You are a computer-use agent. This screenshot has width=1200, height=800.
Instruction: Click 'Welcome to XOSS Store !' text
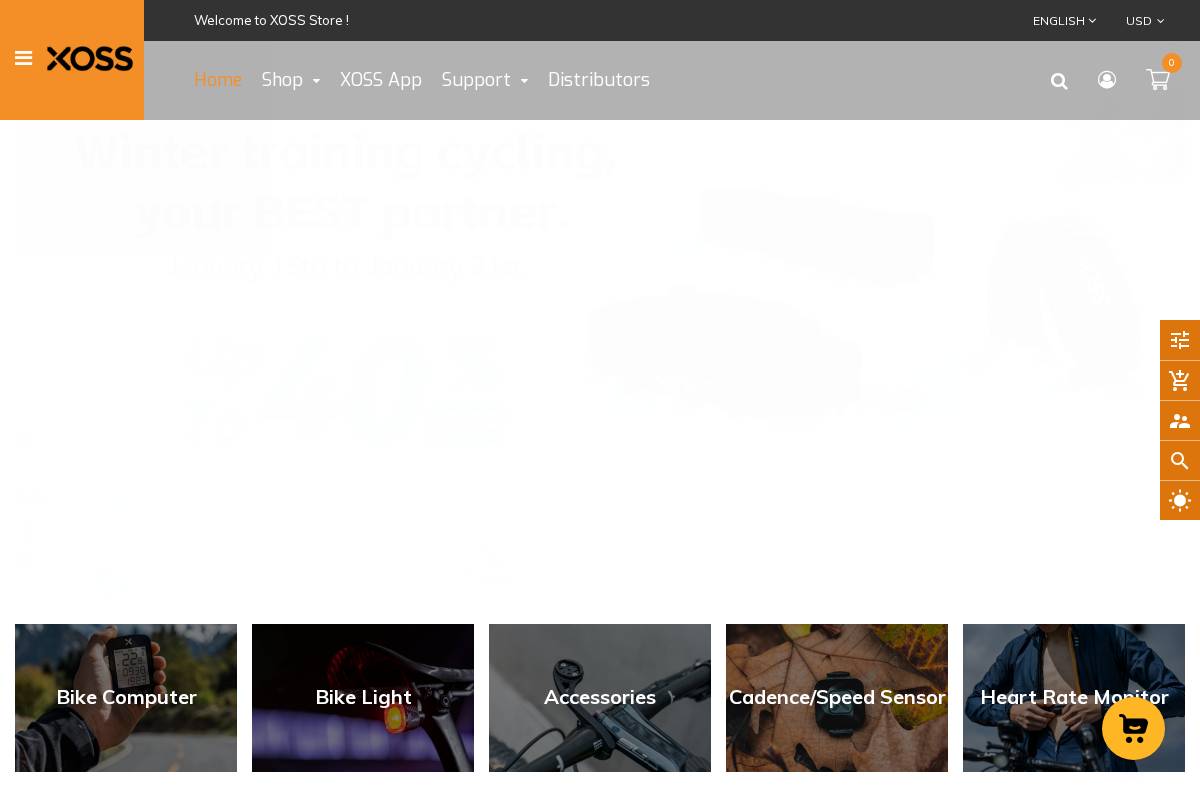point(271,20)
